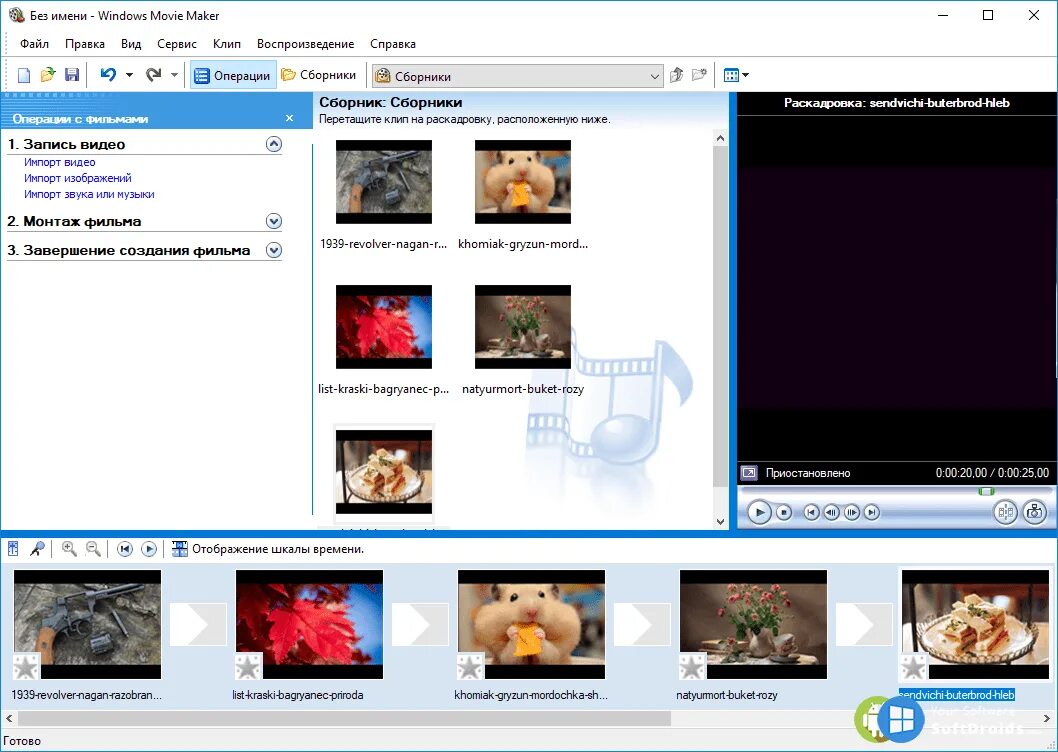Create a new project with the blank page icon
Viewport: 1058px width, 752px height.
(x=24, y=75)
